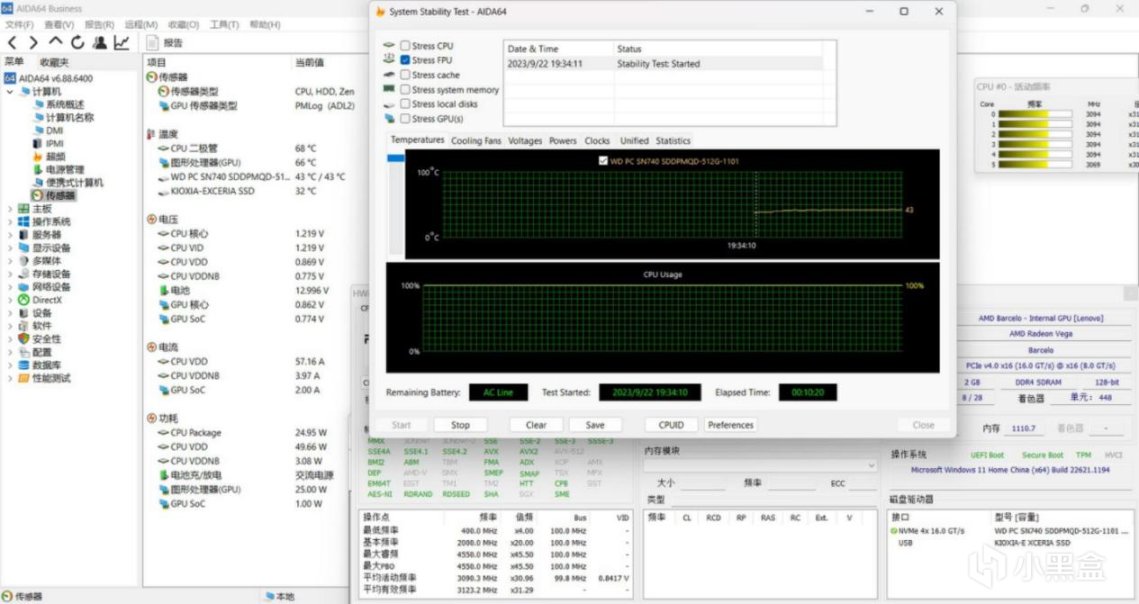Open the 工具(T) menu

(x=224, y=25)
